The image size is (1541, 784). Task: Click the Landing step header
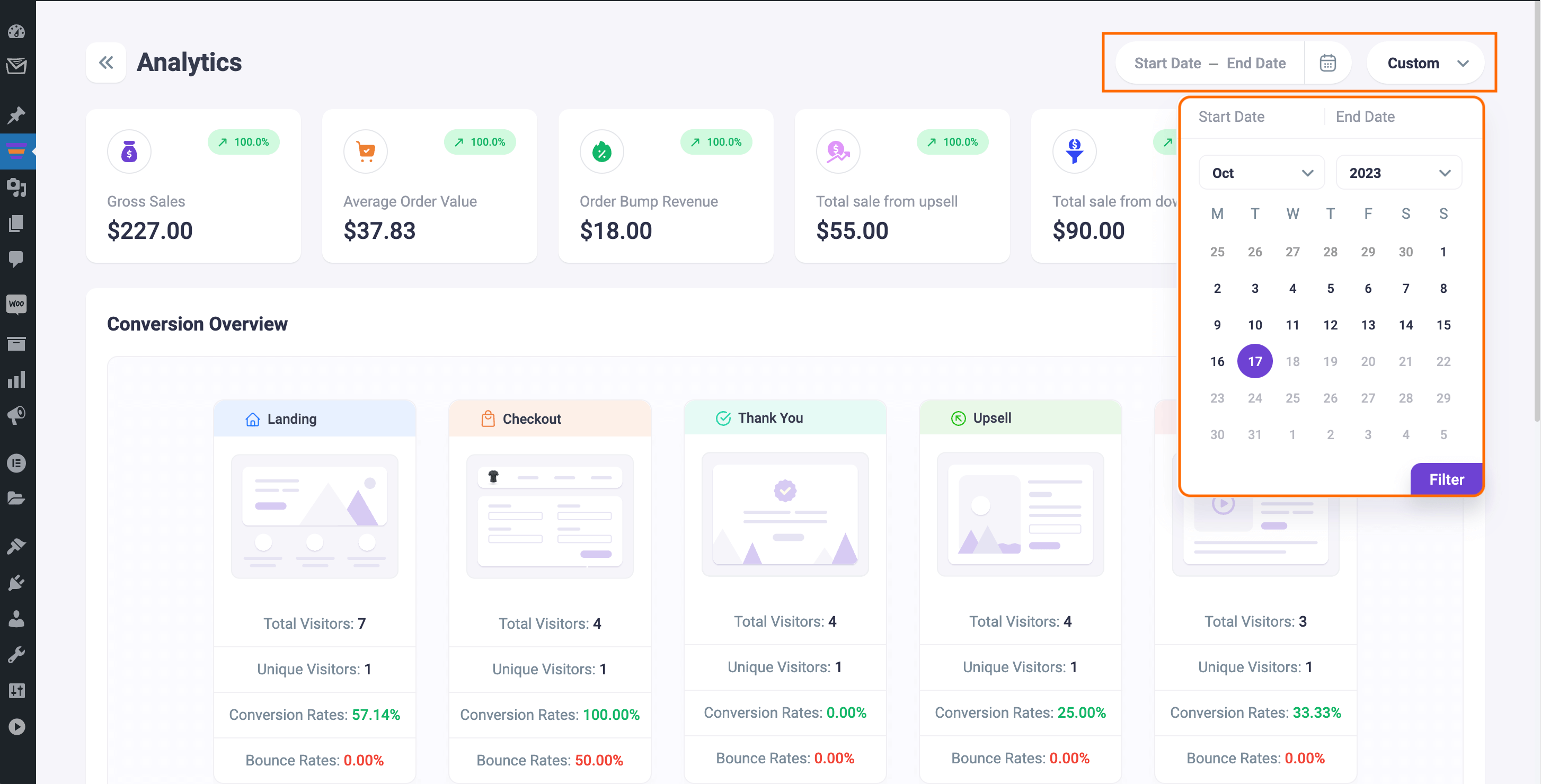(315, 418)
